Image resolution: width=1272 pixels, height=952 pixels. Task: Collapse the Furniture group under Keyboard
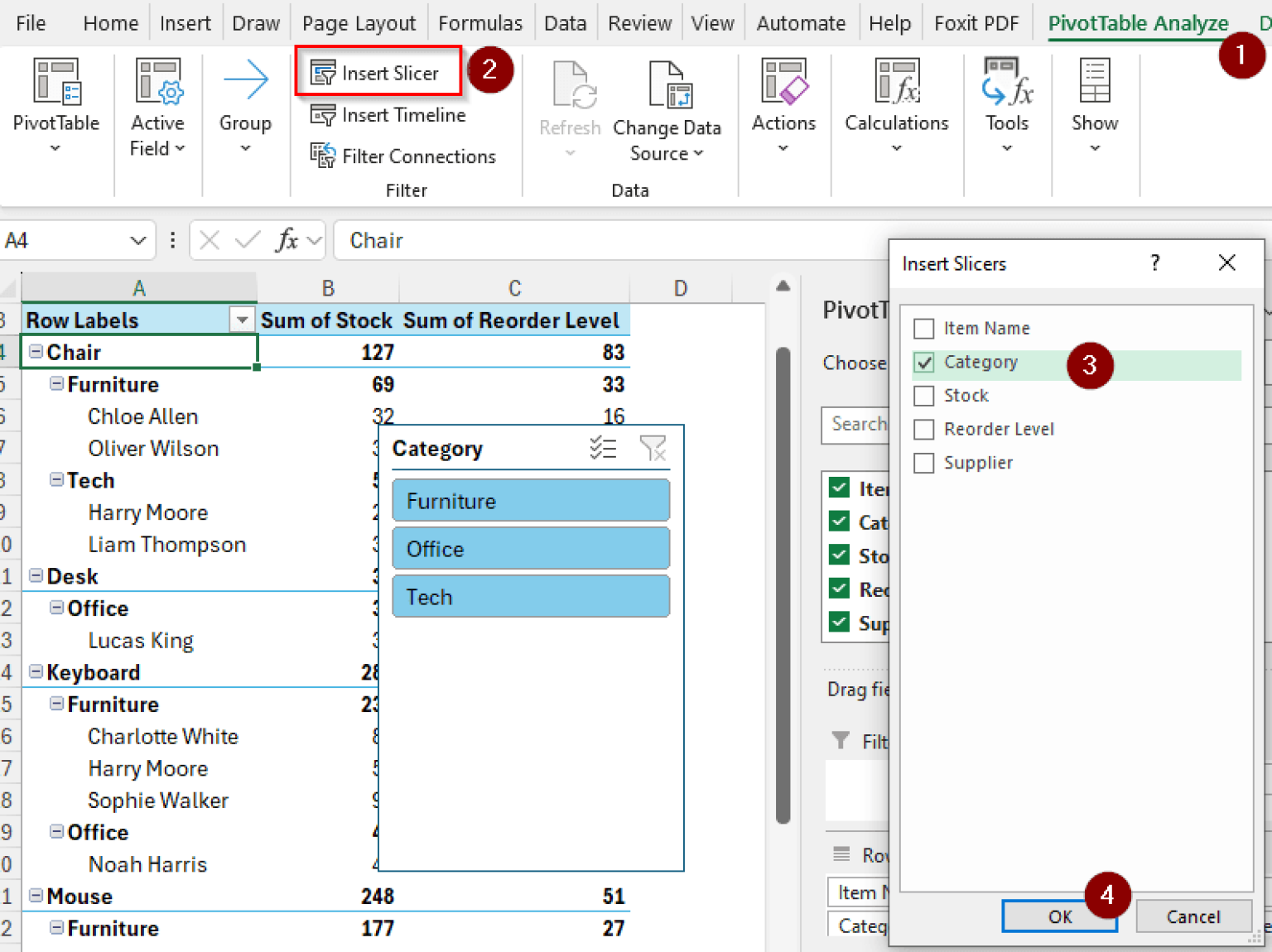[55, 704]
